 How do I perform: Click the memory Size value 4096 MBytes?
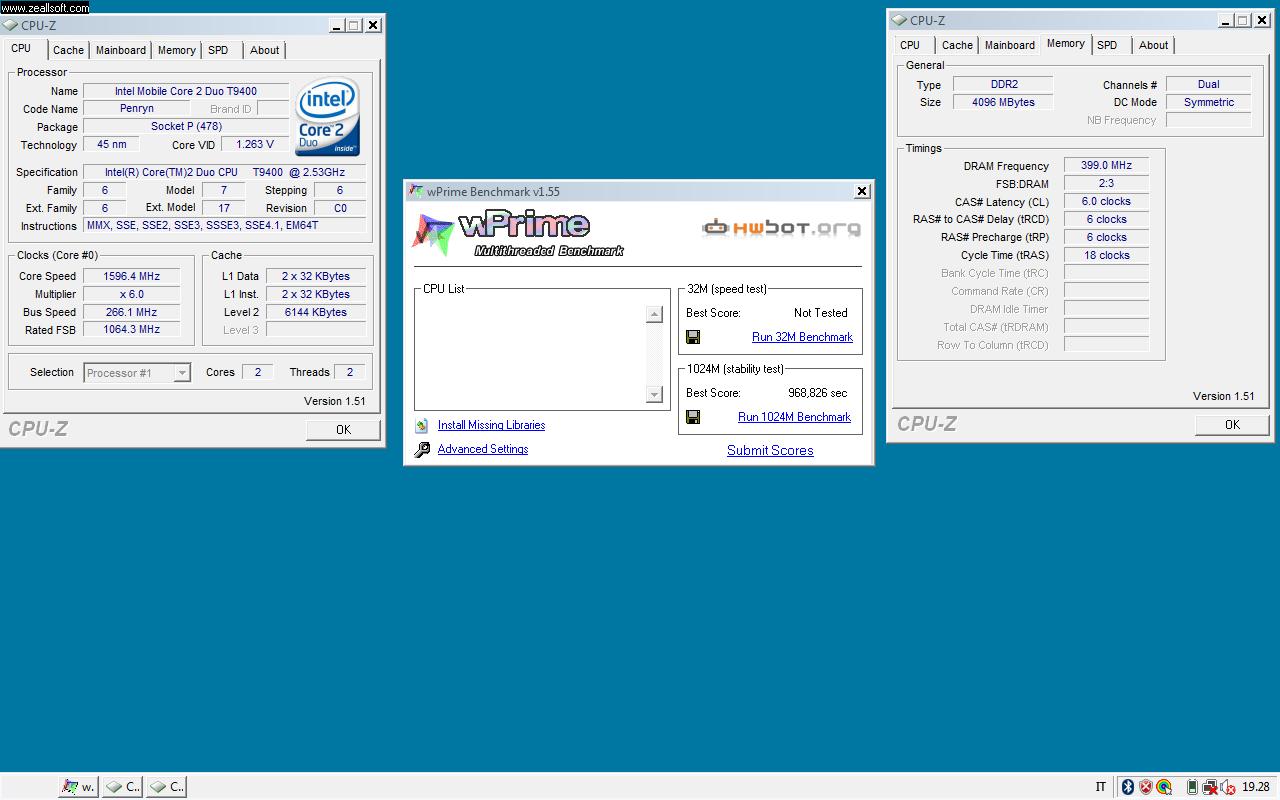1003,102
